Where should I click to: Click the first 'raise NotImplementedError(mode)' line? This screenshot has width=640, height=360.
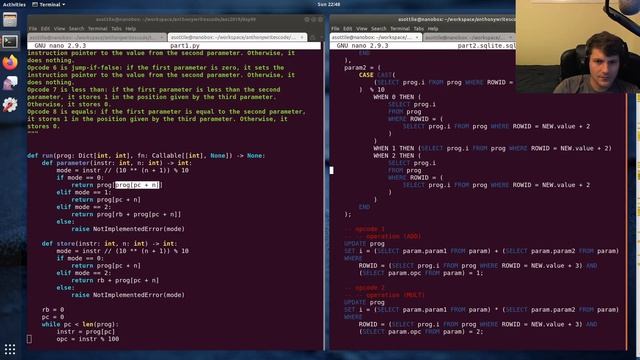pos(128,229)
